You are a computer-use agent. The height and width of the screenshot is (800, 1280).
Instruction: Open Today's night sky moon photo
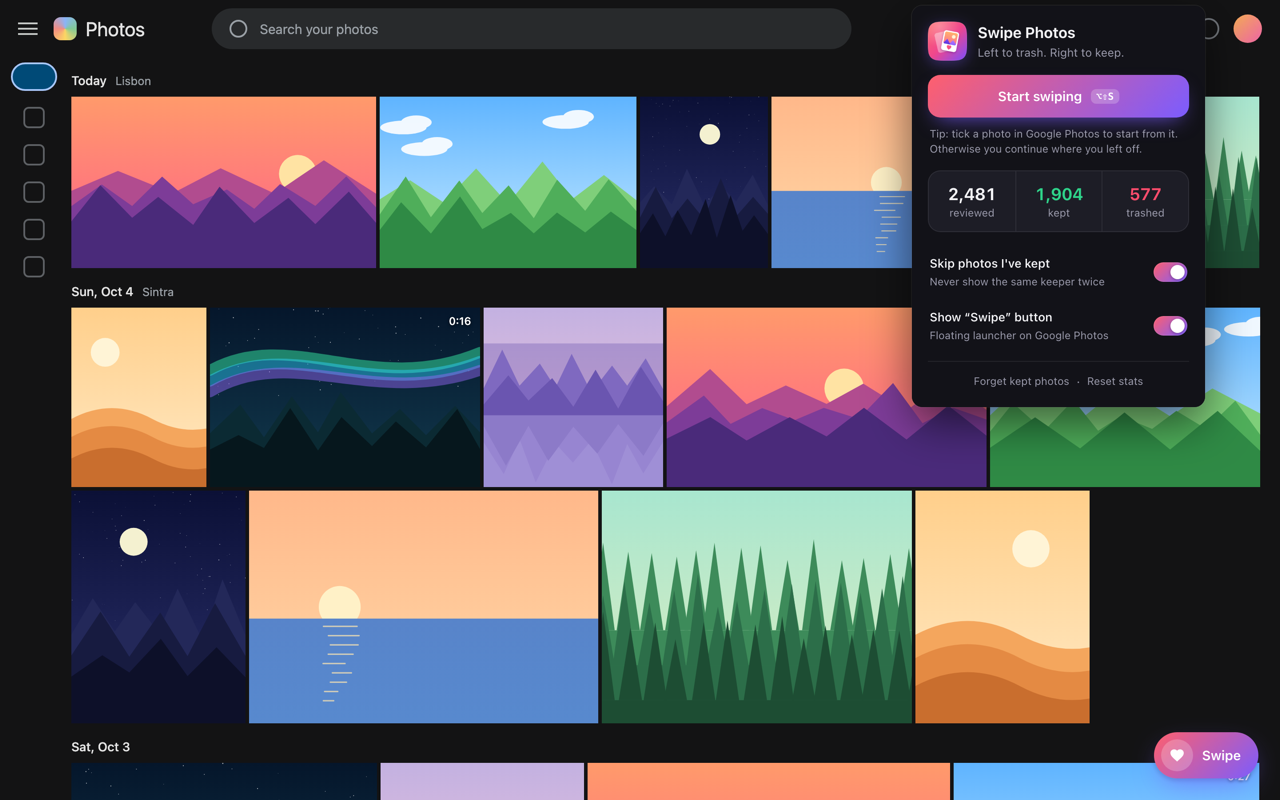[704, 182]
